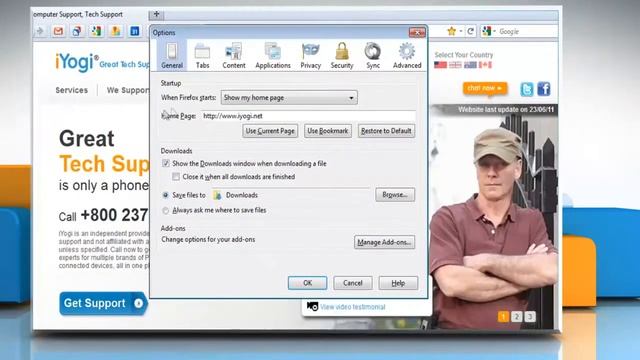
Task: Go to the Security options panel
Action: 342,55
